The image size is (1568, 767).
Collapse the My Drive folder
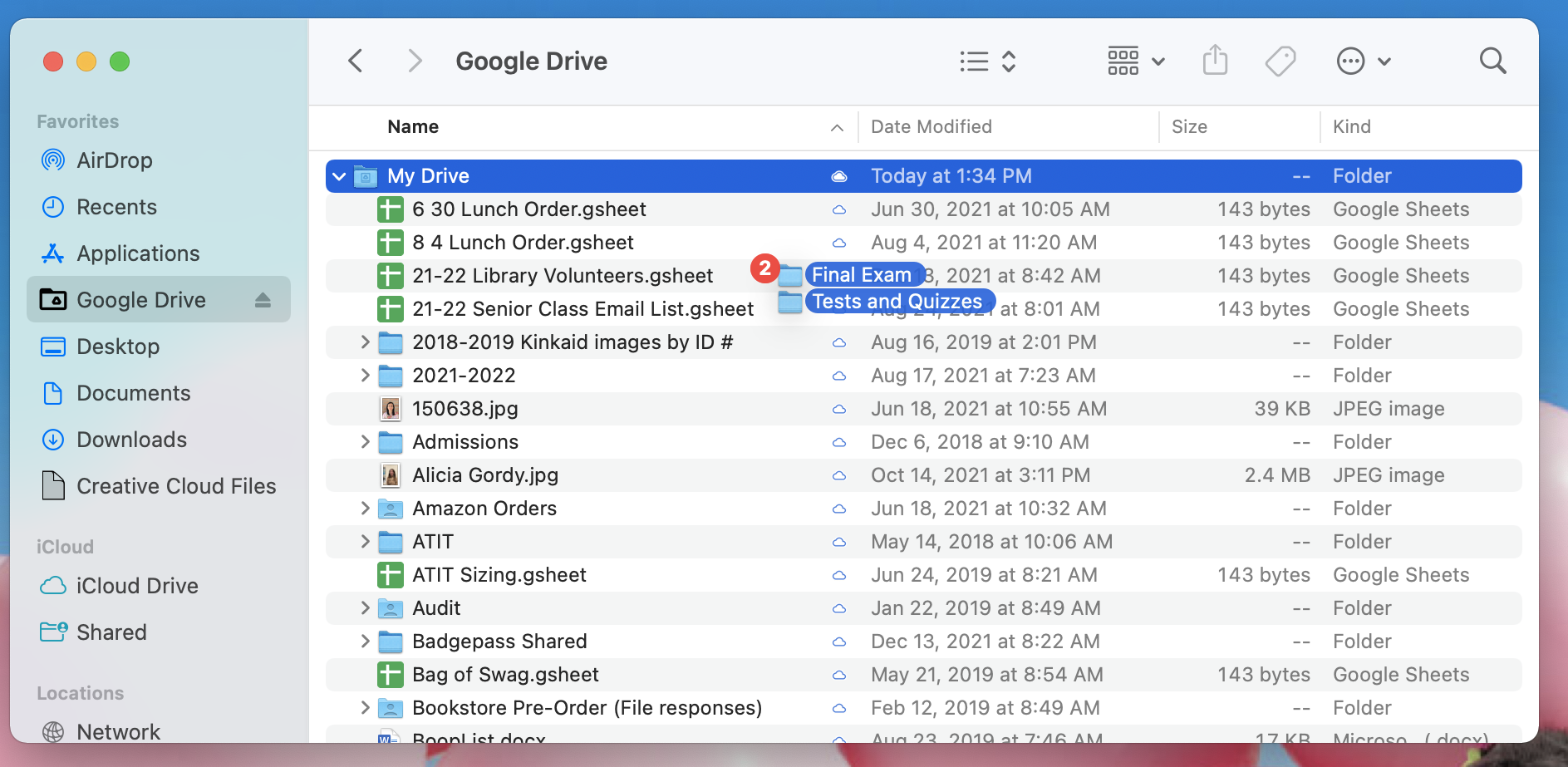[339, 176]
